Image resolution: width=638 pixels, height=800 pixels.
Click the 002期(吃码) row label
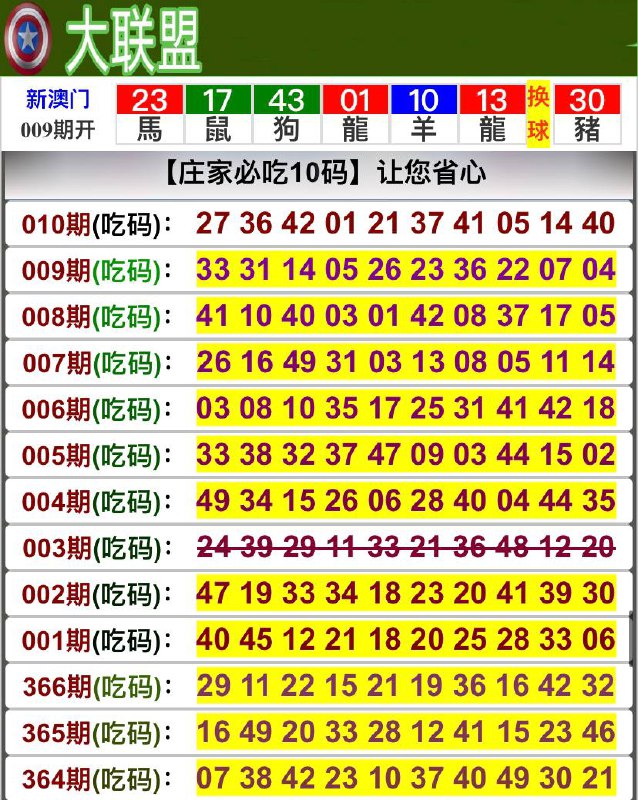coord(97,595)
